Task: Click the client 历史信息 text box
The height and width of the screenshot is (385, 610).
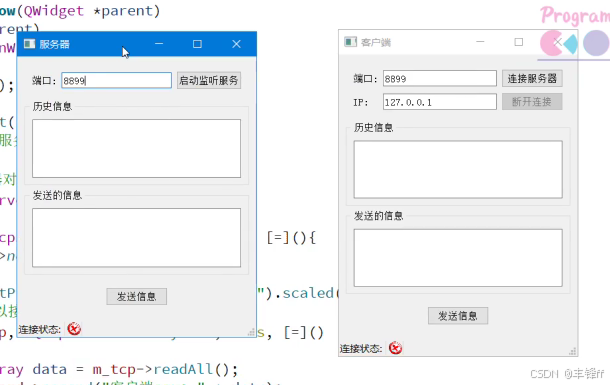Action: click(458, 170)
